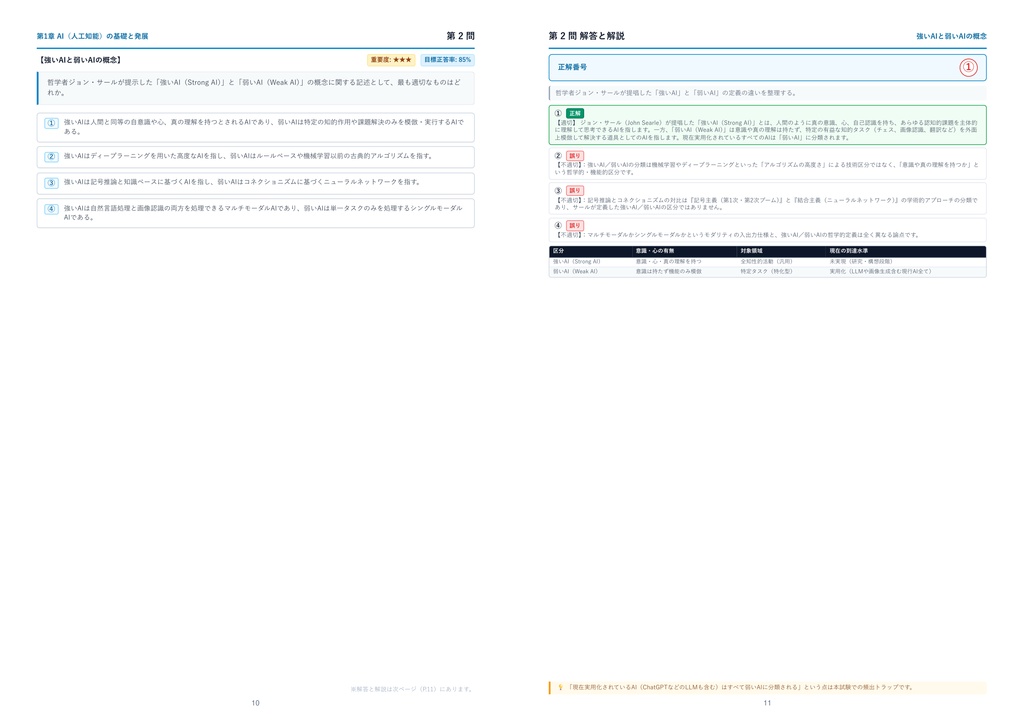
Task: Click the 現在の到達水準 table header
Action: 848,251
